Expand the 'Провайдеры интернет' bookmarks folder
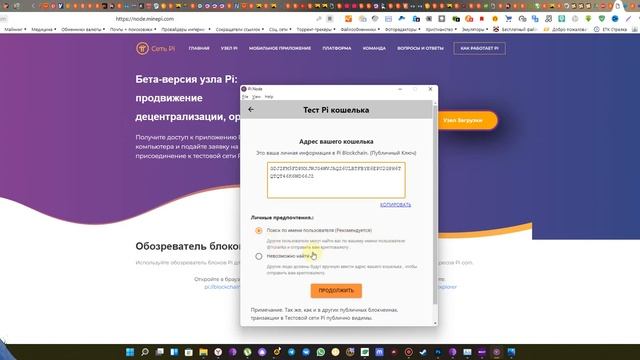This screenshot has height=360, width=640. click(x=186, y=29)
